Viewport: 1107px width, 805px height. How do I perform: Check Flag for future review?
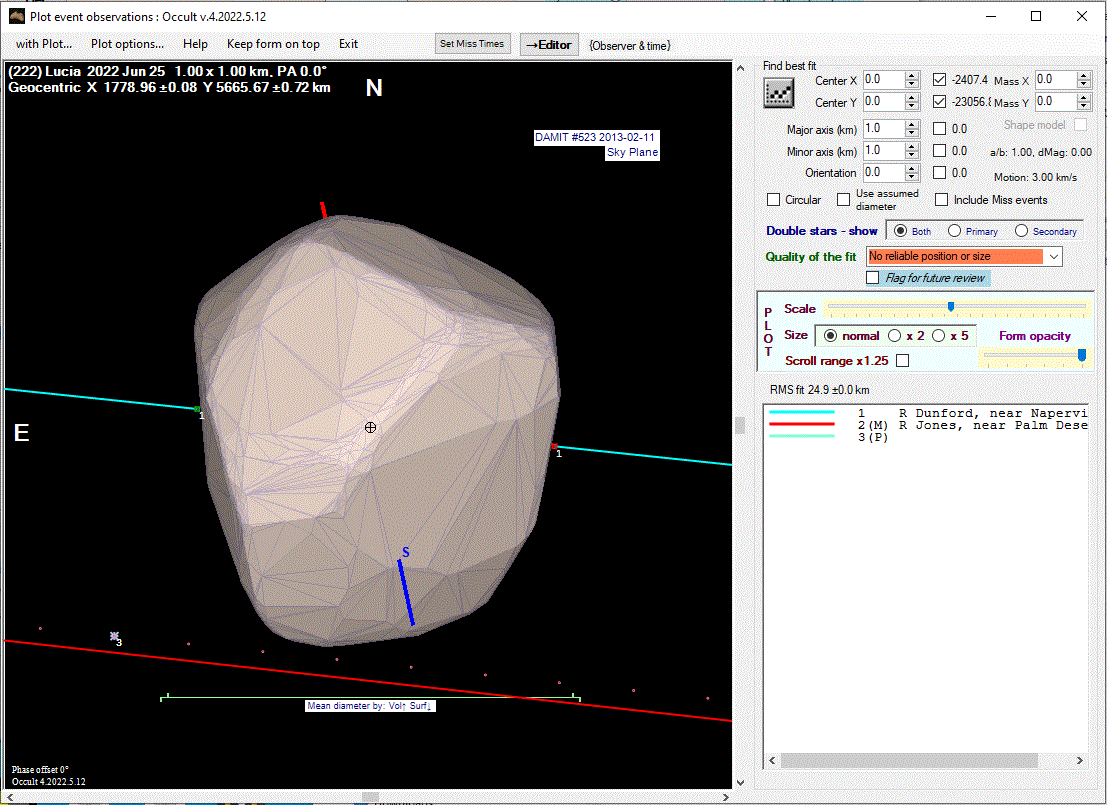click(x=874, y=278)
